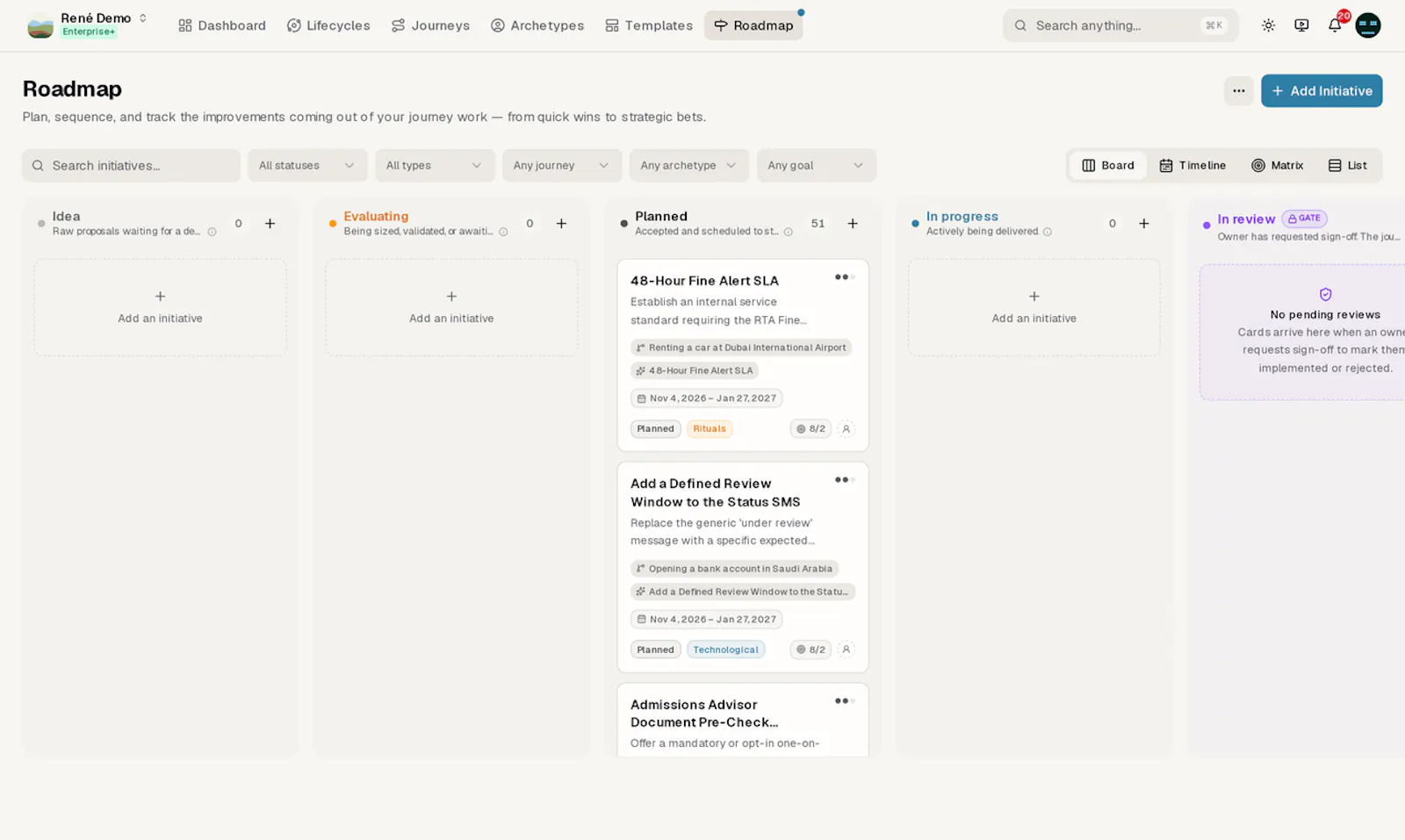Open the Archetypes page
The image size is (1405, 840).
pyautogui.click(x=537, y=25)
